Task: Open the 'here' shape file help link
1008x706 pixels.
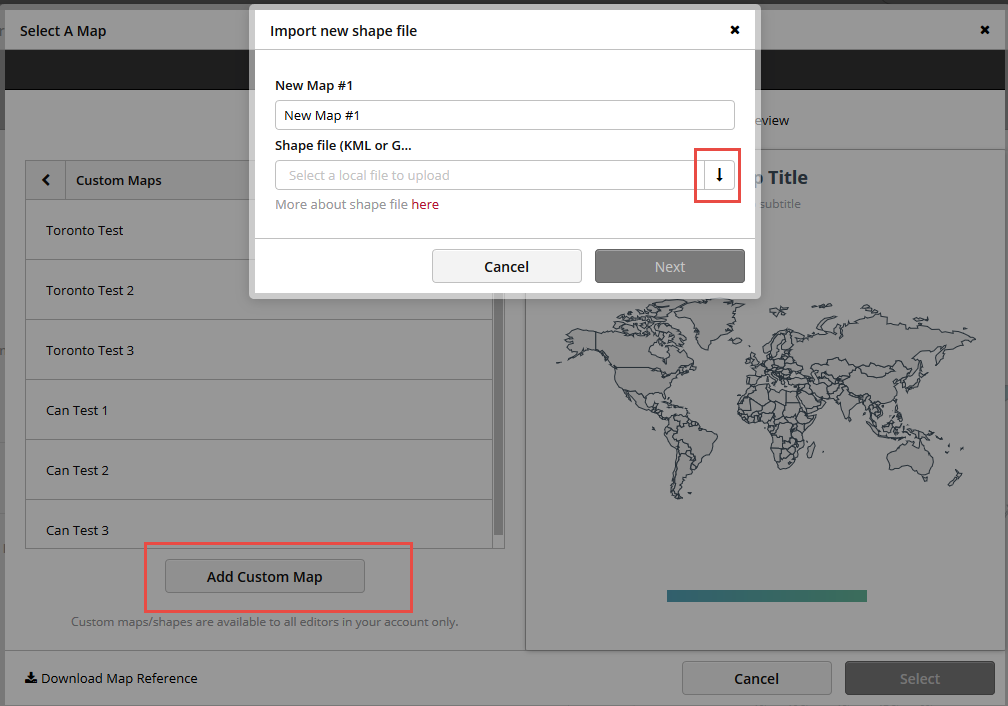Action: click(x=425, y=204)
